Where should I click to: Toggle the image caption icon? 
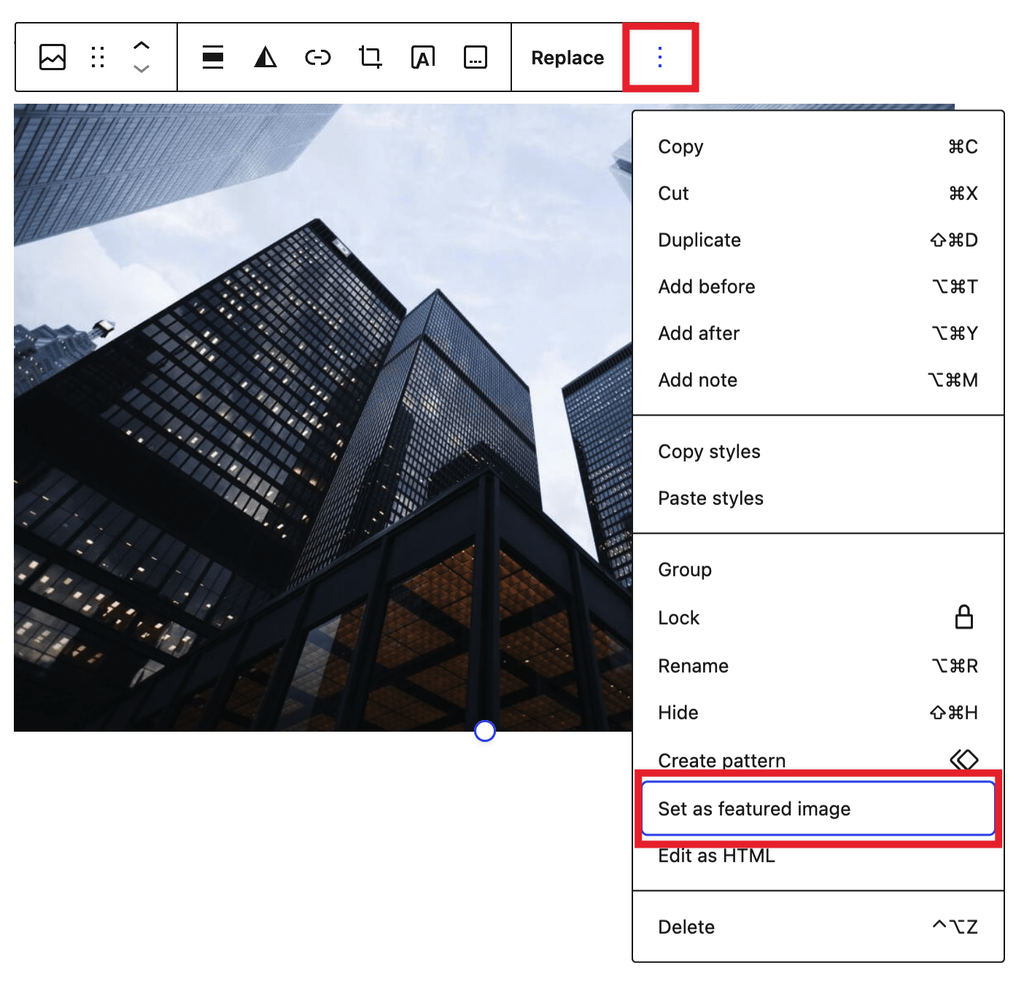tap(475, 57)
